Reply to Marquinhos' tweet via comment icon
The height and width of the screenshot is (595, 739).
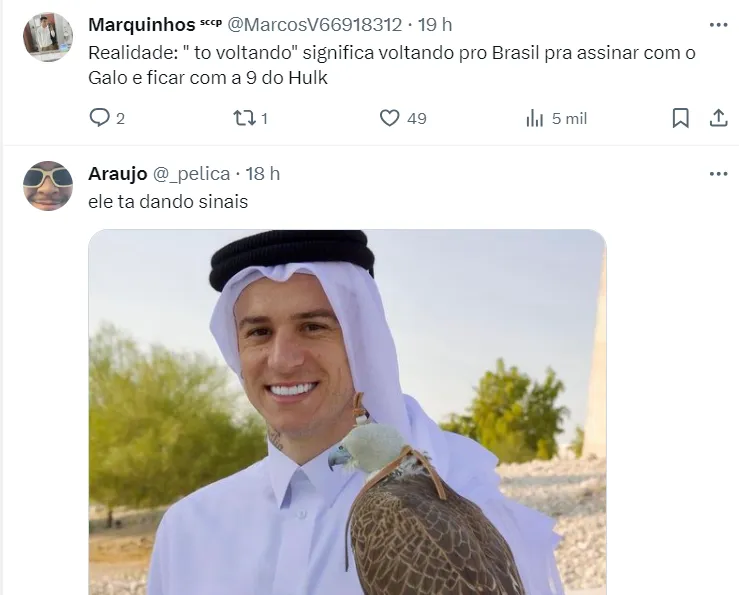click(99, 118)
